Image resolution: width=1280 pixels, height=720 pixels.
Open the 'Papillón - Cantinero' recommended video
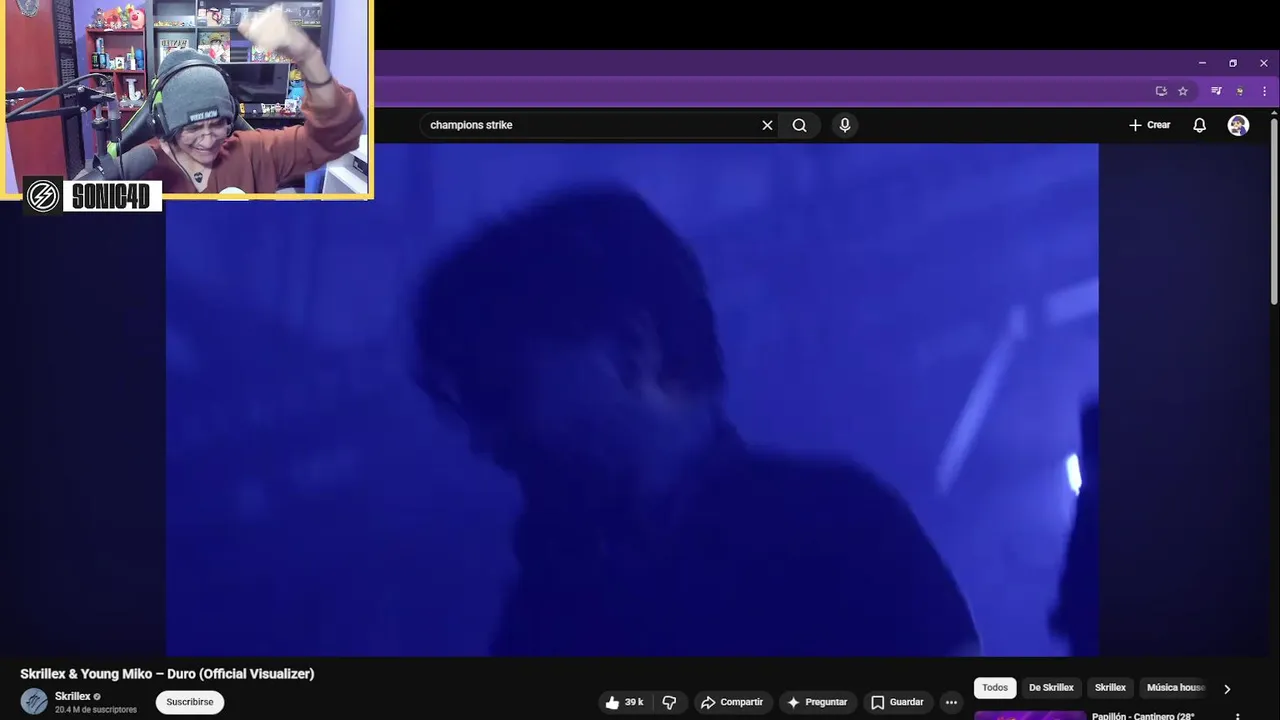1143,716
